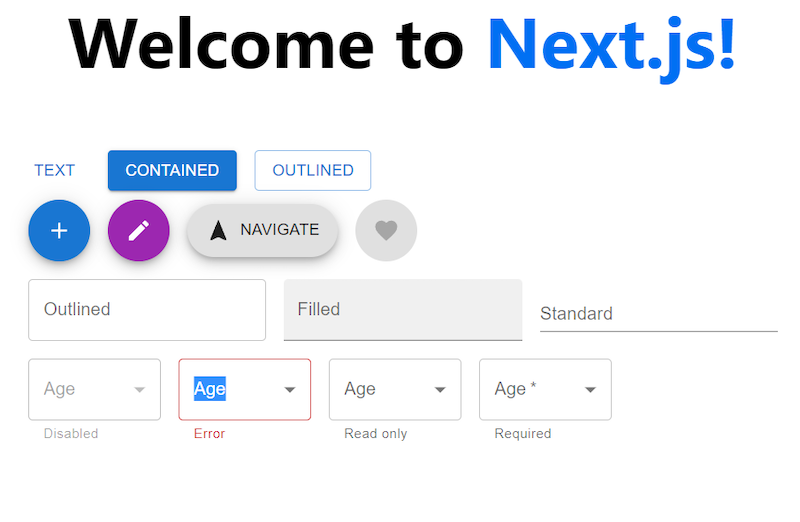Click the Disabled Age select box

(x=94, y=389)
